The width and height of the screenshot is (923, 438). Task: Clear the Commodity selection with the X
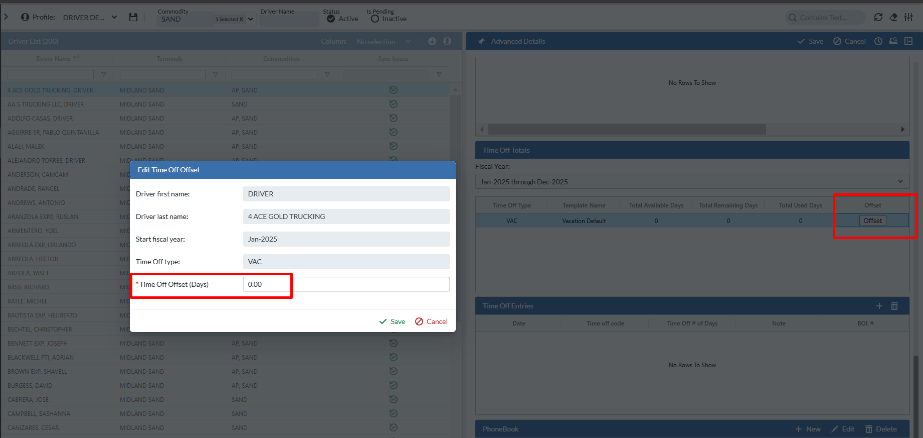(242, 19)
